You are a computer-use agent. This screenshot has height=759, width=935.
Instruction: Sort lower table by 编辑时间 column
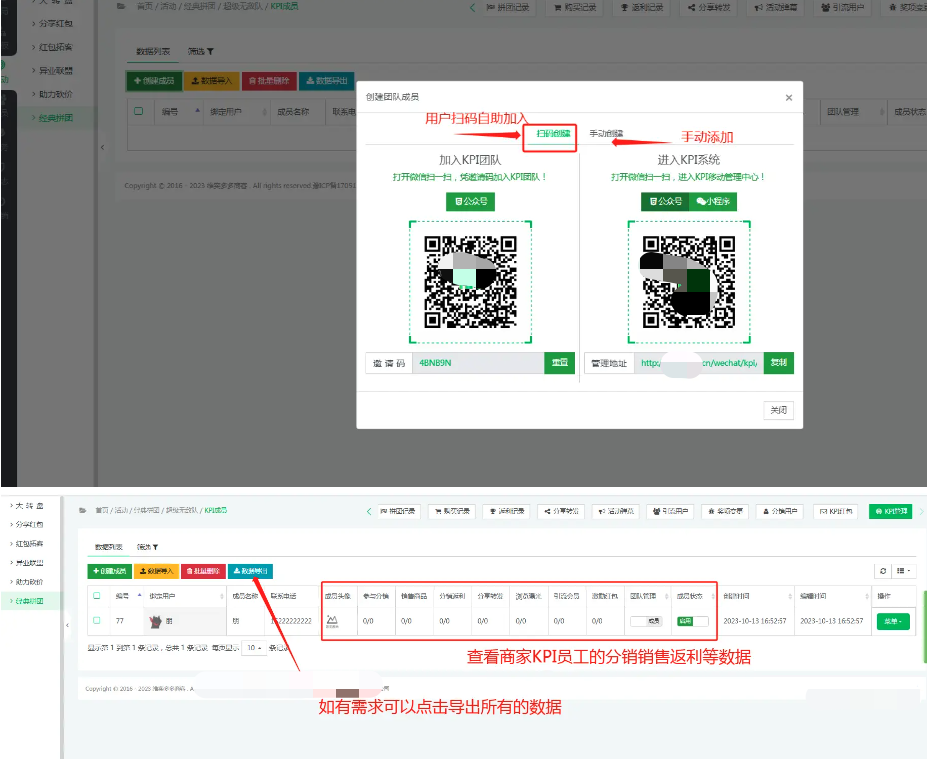point(834,596)
